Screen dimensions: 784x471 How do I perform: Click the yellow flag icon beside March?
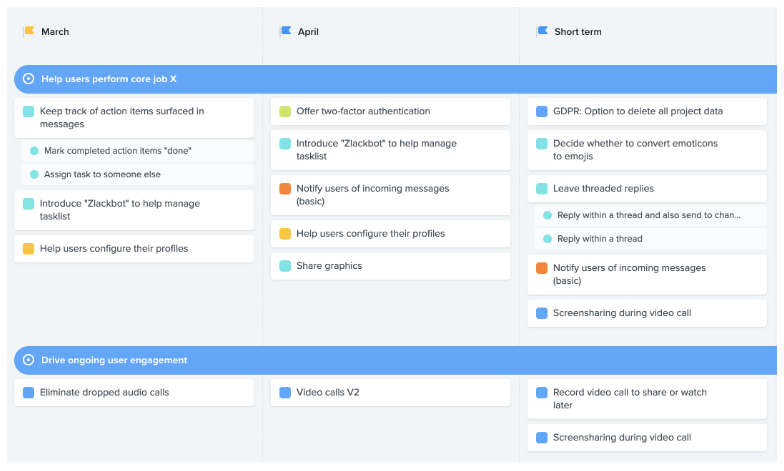pyautogui.click(x=29, y=31)
